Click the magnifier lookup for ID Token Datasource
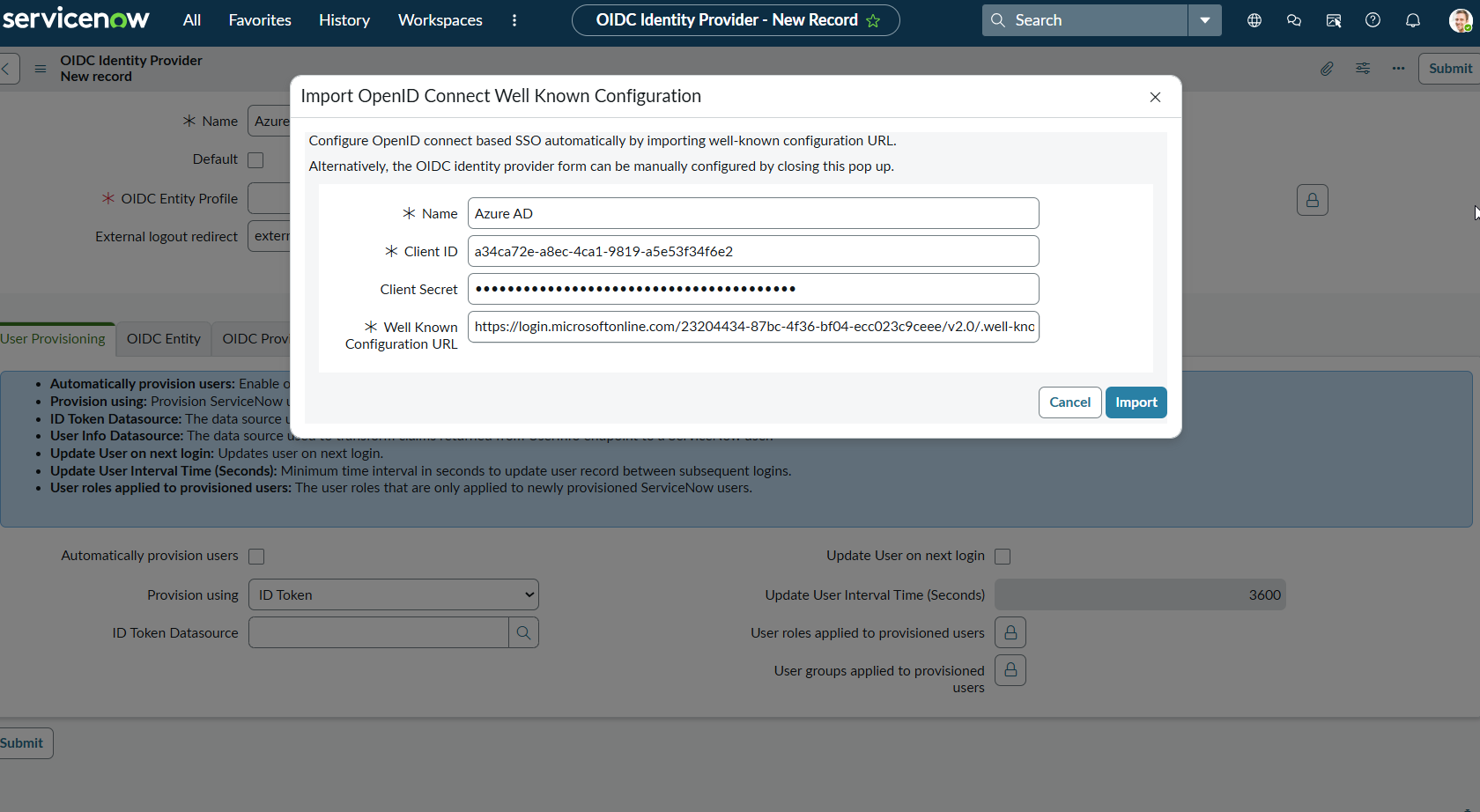The height and width of the screenshot is (812, 1480). [523, 632]
